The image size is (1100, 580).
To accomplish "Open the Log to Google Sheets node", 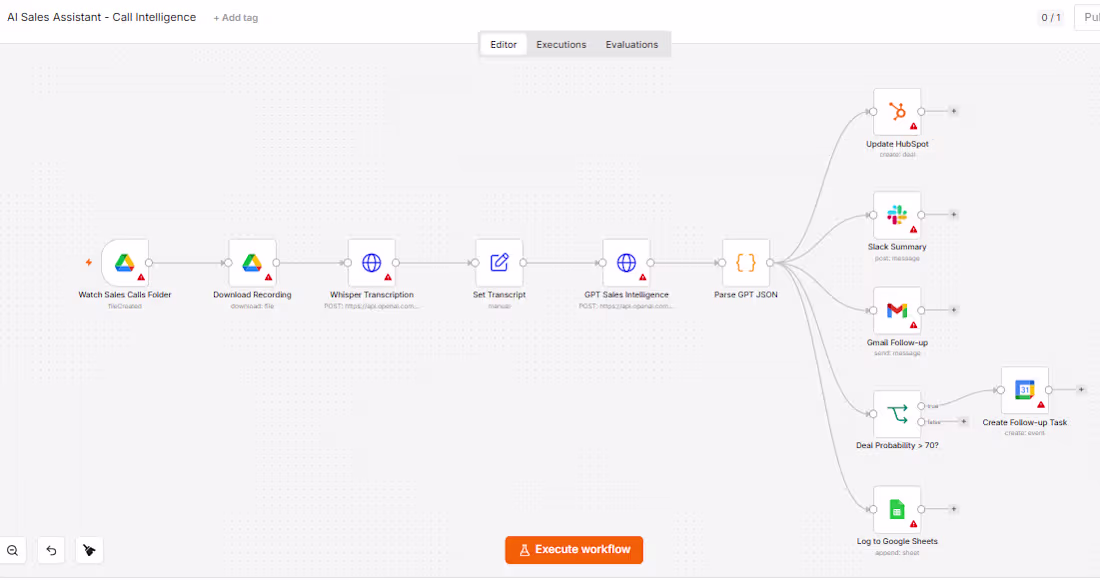I will tap(897, 510).
